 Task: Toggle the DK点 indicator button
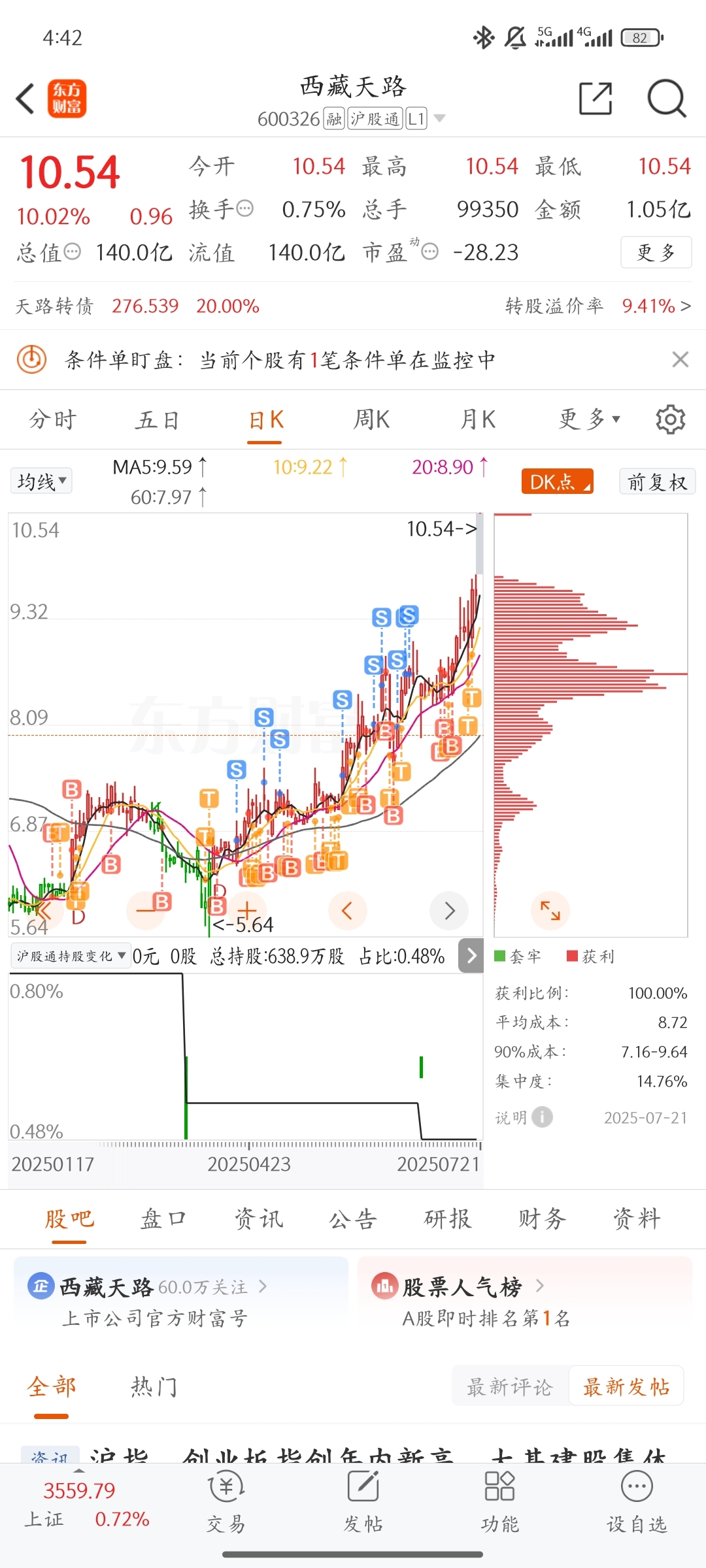pos(557,482)
